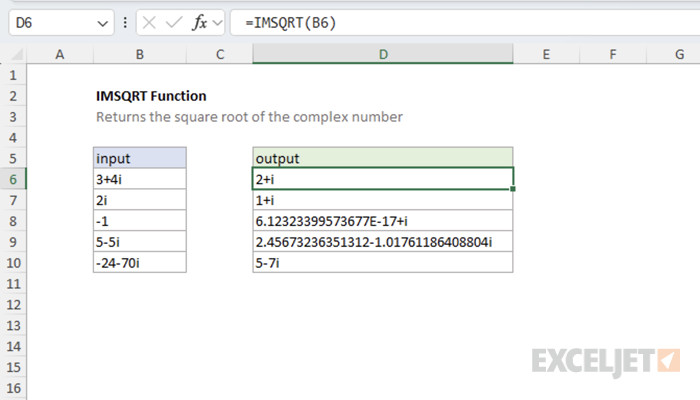The height and width of the screenshot is (400, 700).
Task: Select row 6 header
Action: tap(13, 179)
